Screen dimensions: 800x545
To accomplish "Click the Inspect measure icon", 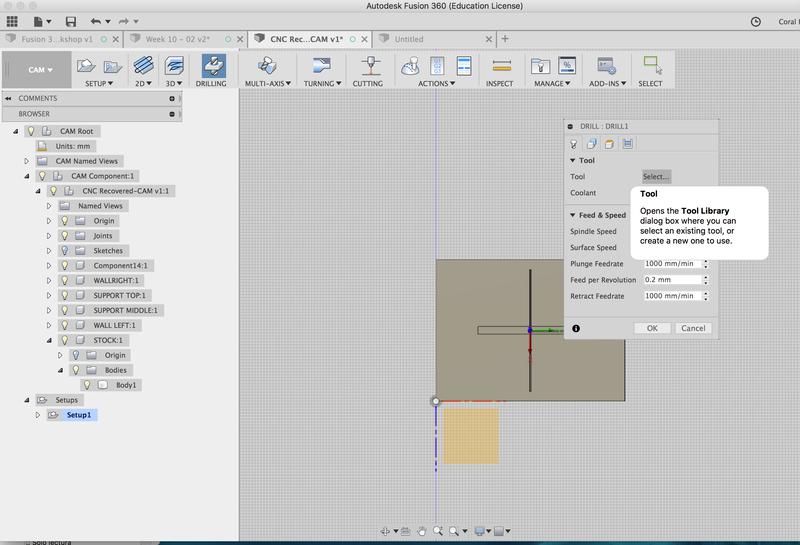I will click(502, 66).
